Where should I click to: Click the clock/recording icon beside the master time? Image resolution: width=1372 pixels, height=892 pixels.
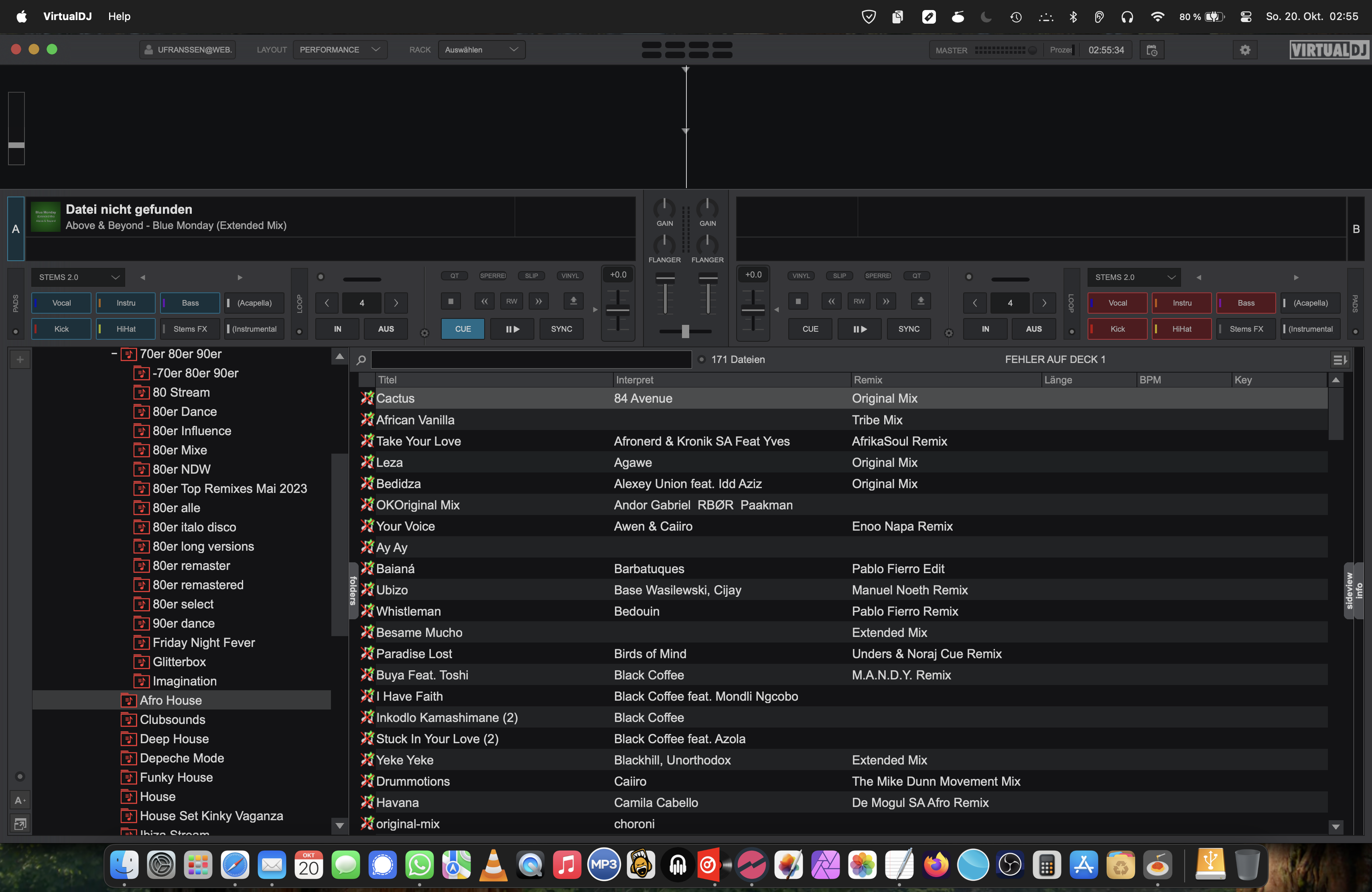pos(1152,50)
